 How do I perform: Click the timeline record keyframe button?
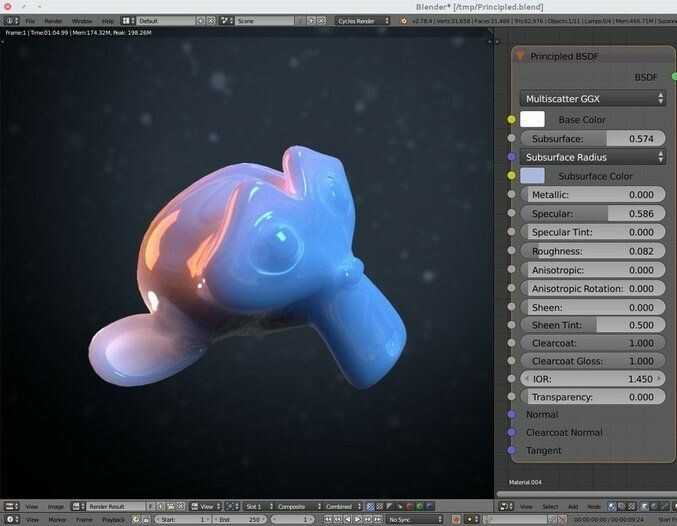tap(456, 520)
